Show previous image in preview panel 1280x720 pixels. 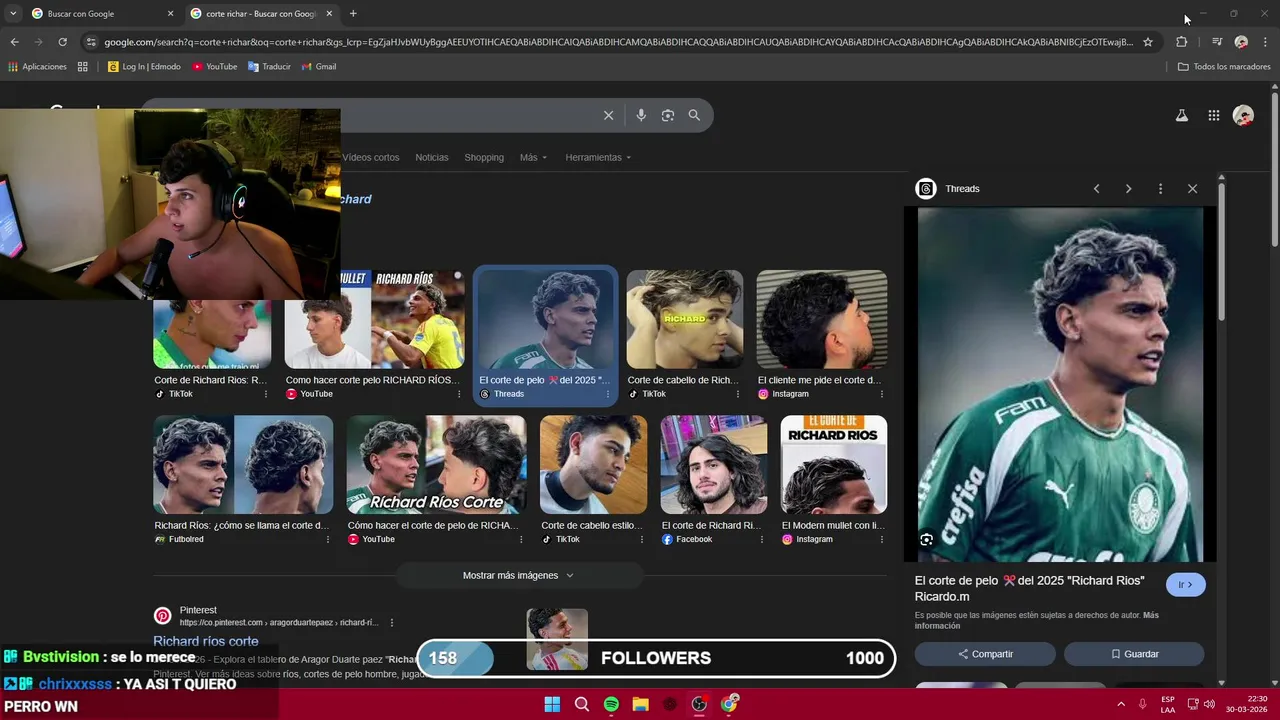(x=1096, y=189)
